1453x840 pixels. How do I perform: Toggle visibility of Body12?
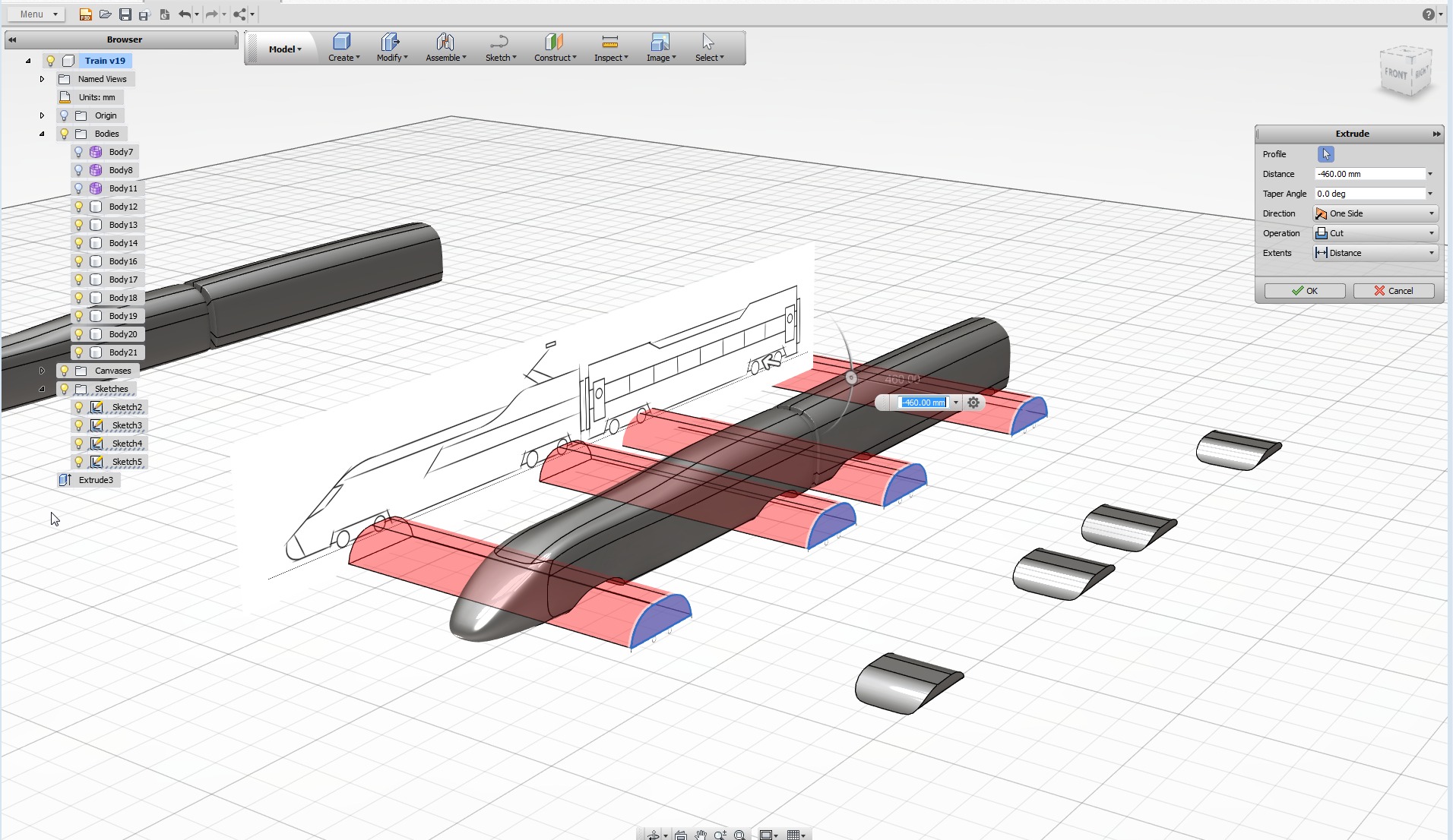[78, 206]
